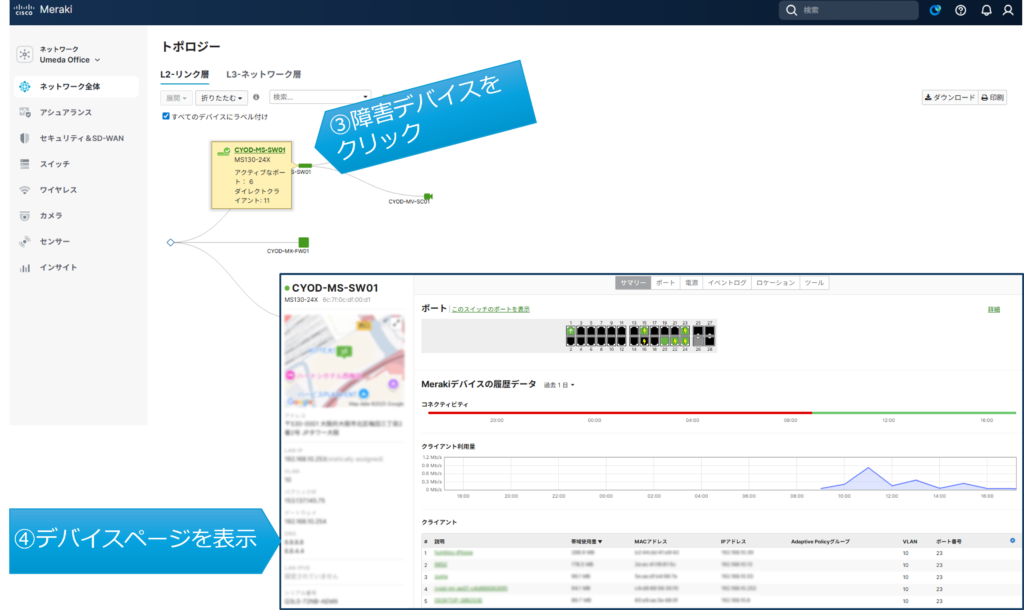Click the Insight bar chart sidebar icon
The image size is (1024, 610).
pos(25,268)
